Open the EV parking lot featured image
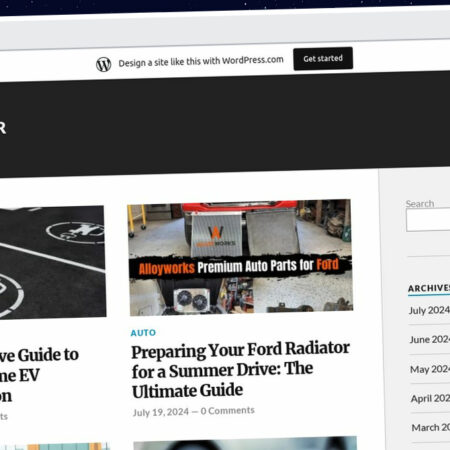Viewport: 450px width, 450px height. pyautogui.click(x=53, y=263)
